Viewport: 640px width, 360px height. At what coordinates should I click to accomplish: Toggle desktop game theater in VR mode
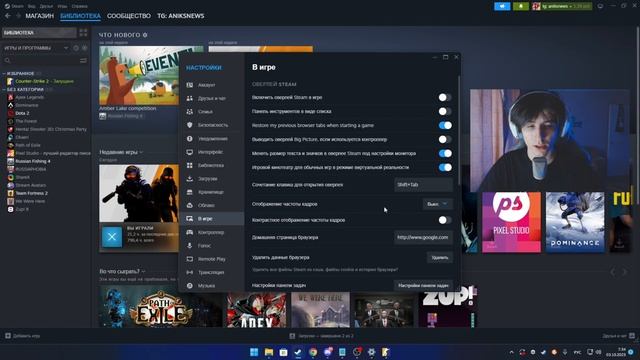pyautogui.click(x=445, y=167)
